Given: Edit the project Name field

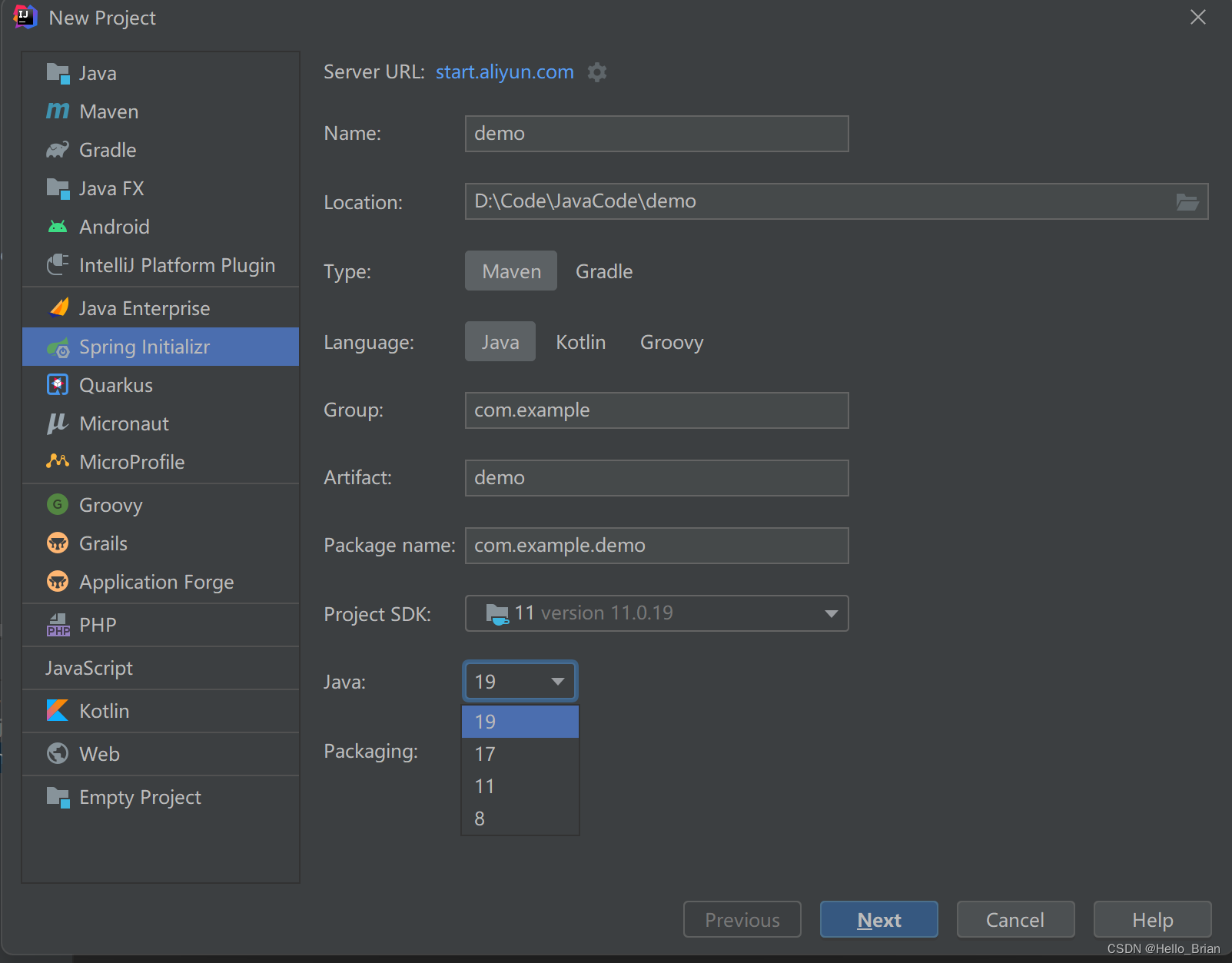Looking at the screenshot, I should [656, 134].
